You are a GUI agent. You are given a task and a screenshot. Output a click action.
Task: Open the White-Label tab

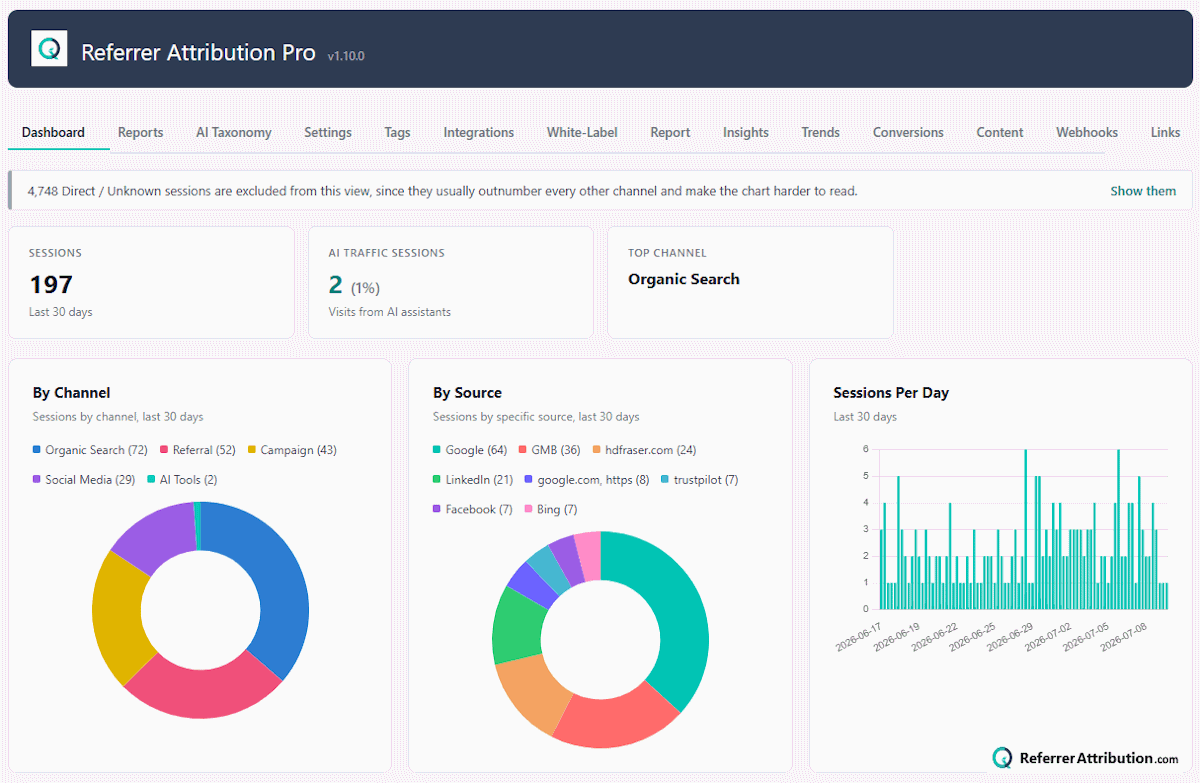click(x=582, y=132)
